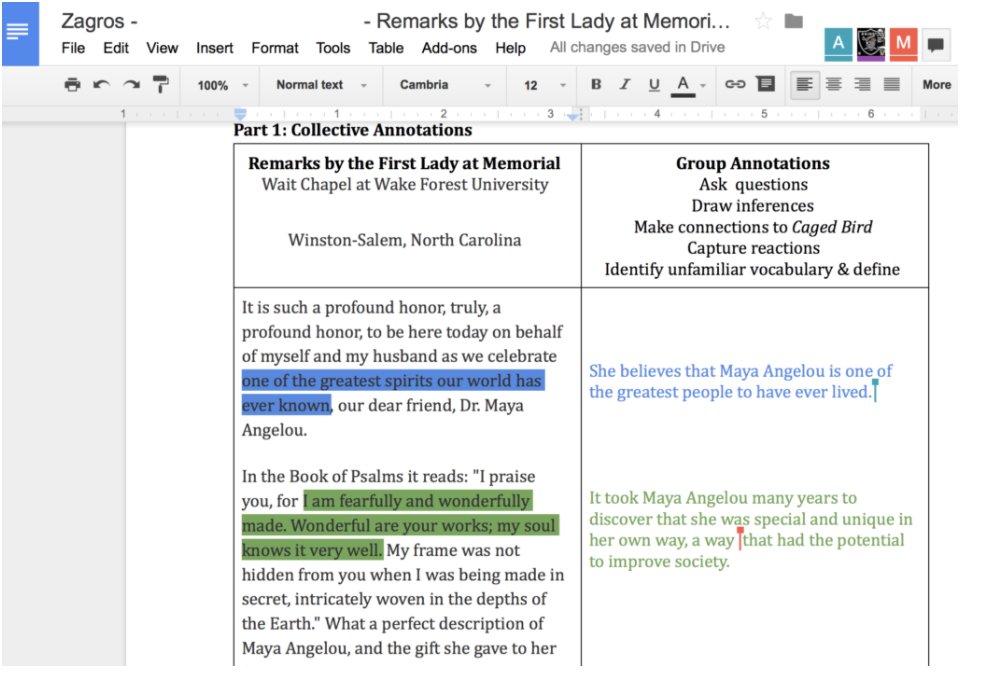1008x674 pixels.
Task: Open the Tools menu
Action: [x=333, y=48]
